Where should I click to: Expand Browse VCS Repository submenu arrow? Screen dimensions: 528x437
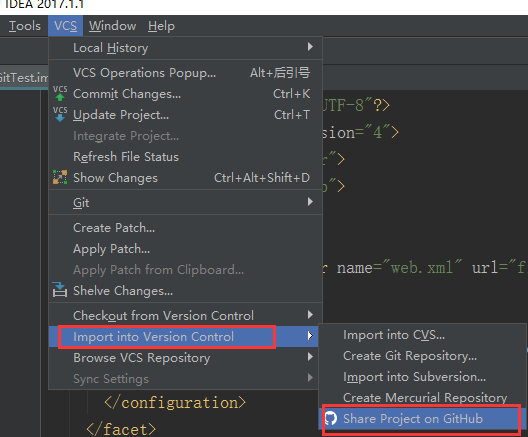coord(310,357)
